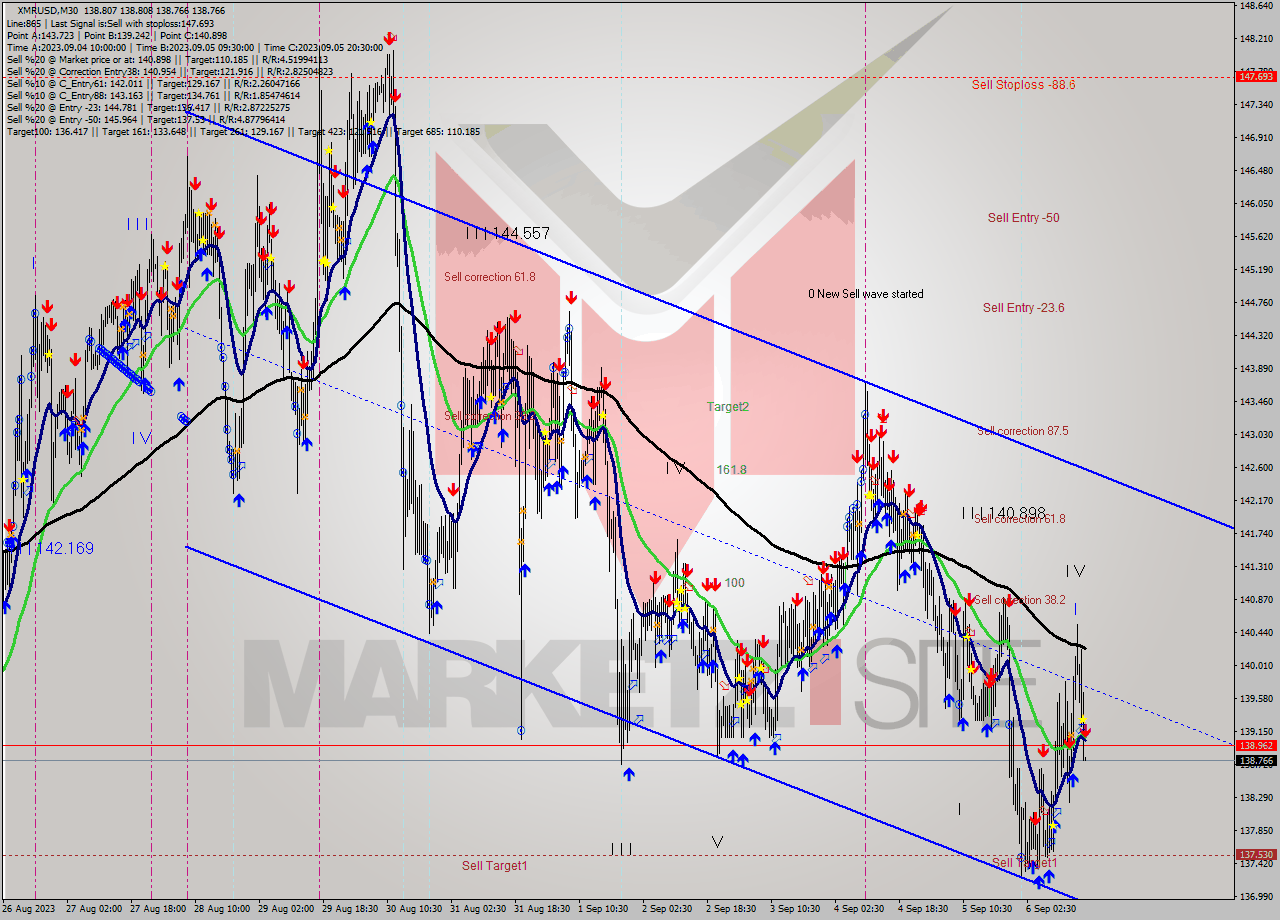Click the 'Sell Stoploss -88.6' label
Screen dimensions: 1280x920
click(1023, 85)
